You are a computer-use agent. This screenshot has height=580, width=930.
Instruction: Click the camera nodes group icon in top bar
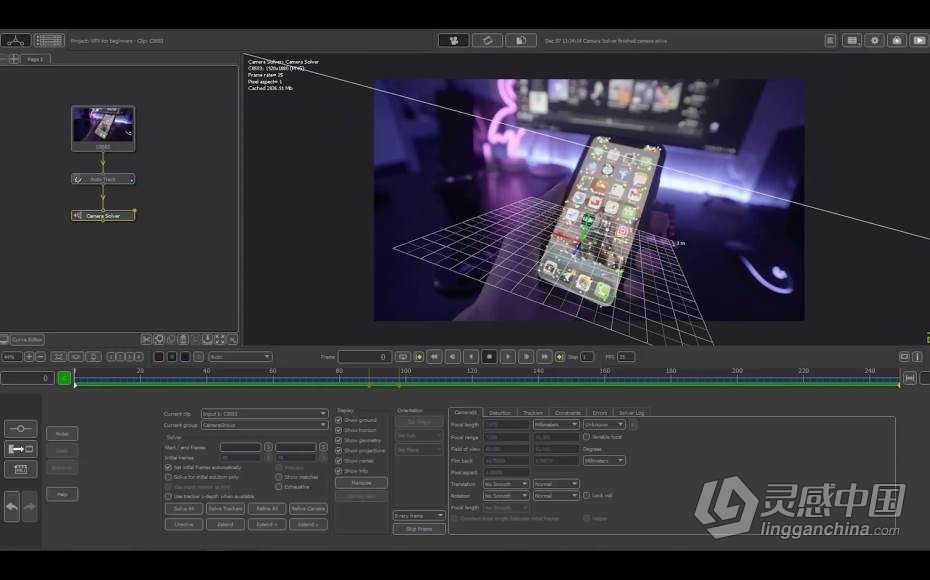453,40
